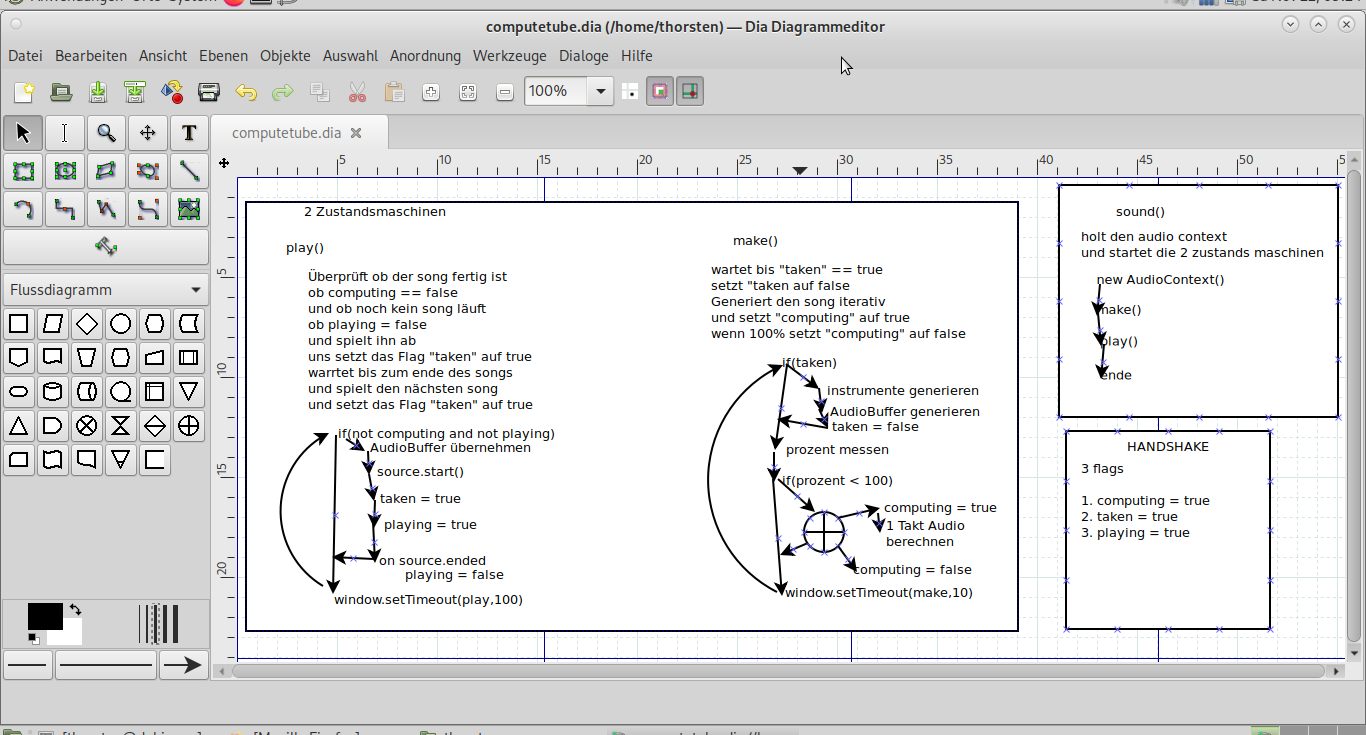The width and height of the screenshot is (1366, 735).
Task: Click the zoom in plus button
Action: pyautogui.click(x=431, y=92)
